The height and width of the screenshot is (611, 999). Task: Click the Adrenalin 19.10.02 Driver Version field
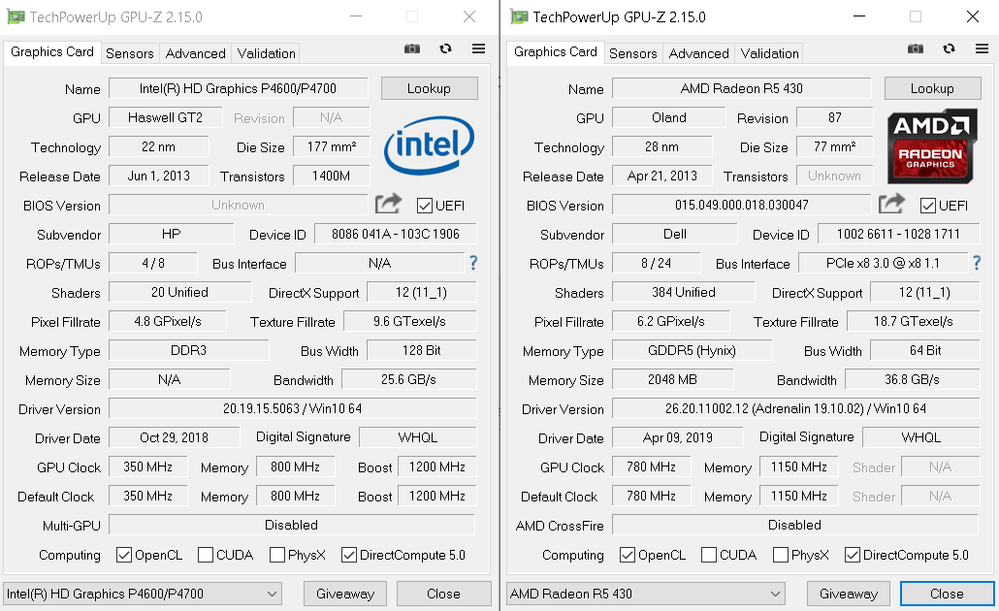click(796, 408)
